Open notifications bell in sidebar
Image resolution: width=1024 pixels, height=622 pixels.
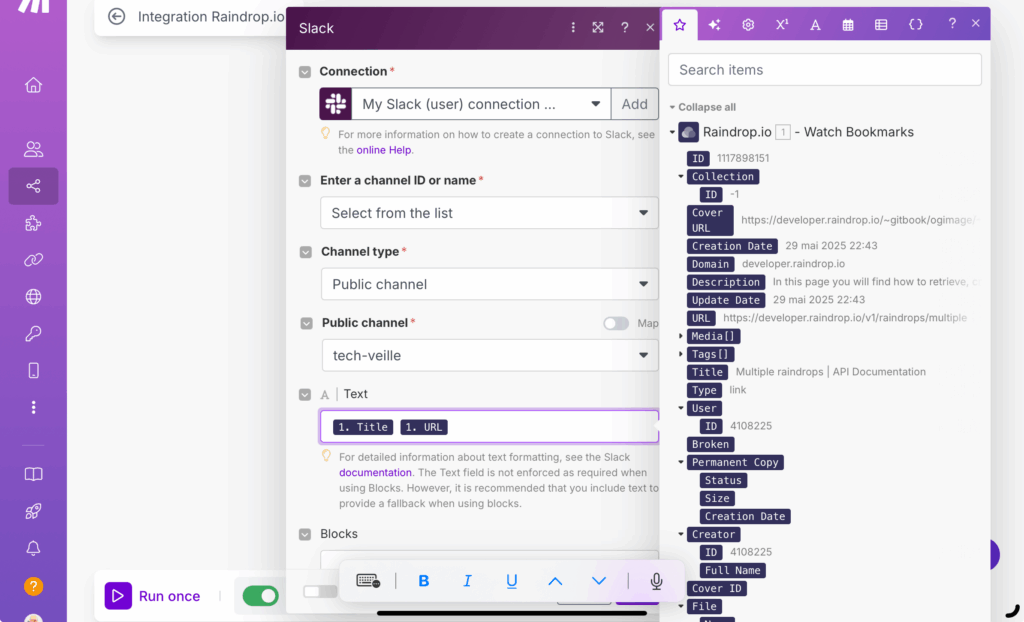tap(33, 548)
